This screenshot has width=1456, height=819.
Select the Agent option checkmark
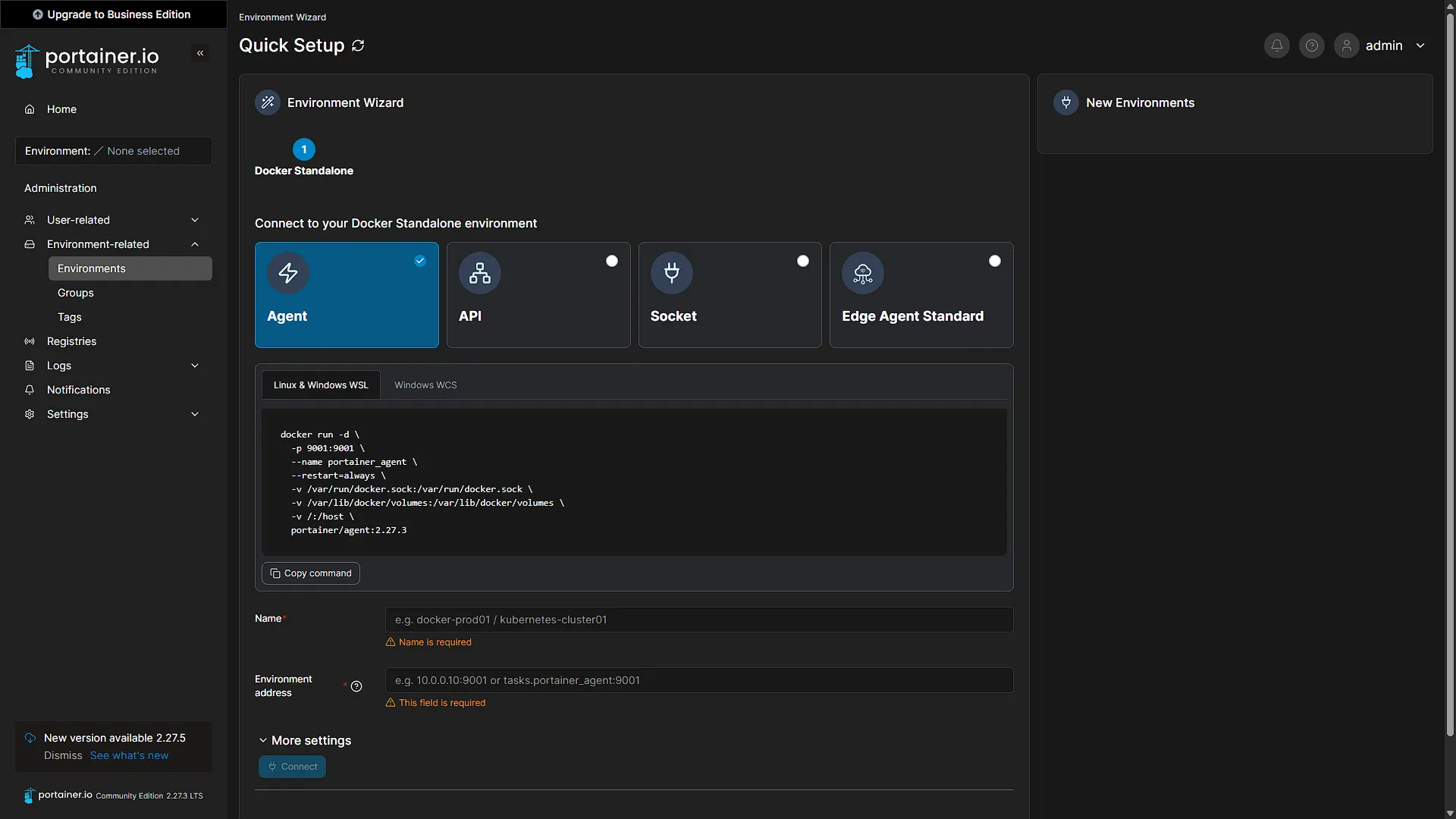[420, 261]
